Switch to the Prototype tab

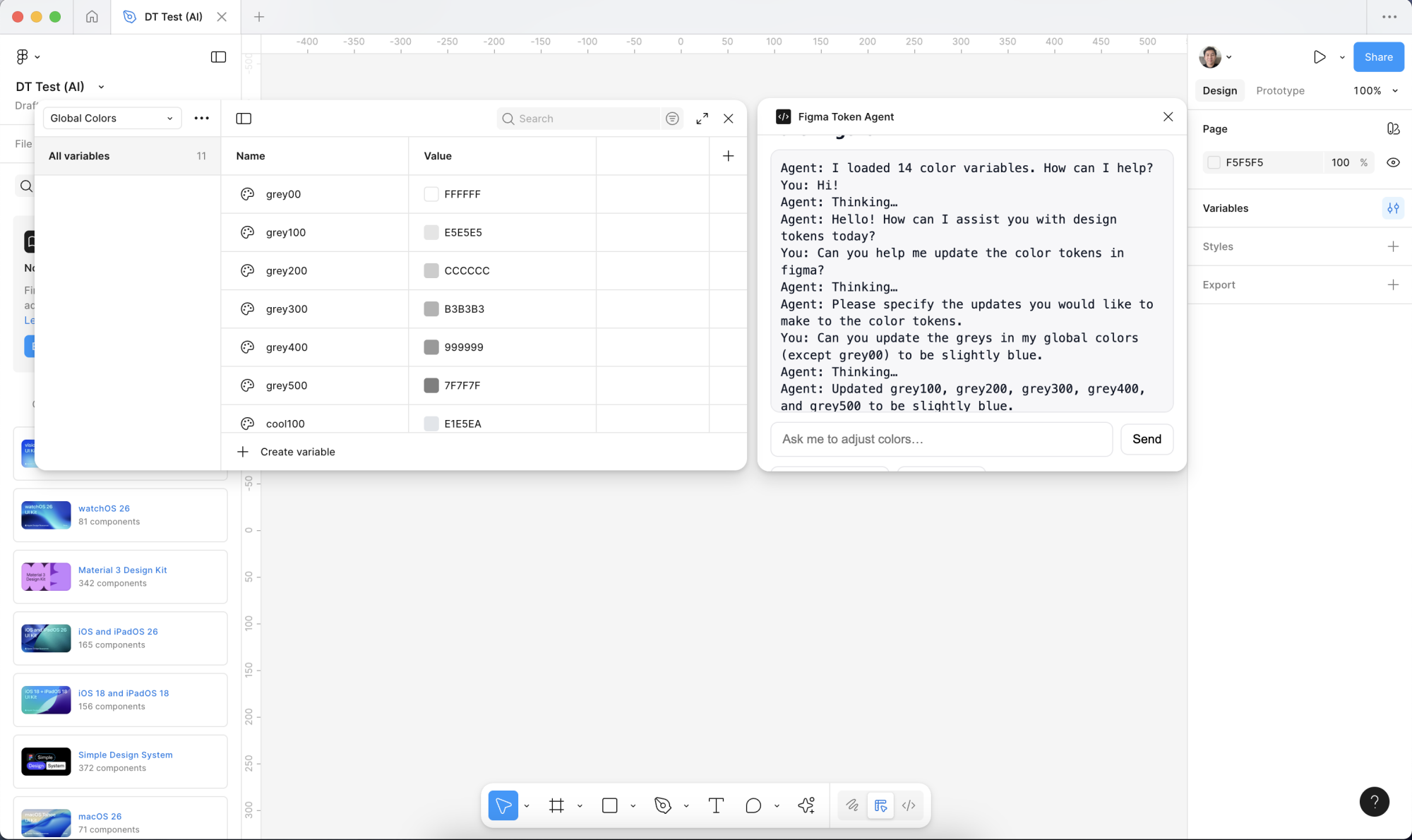click(1280, 91)
